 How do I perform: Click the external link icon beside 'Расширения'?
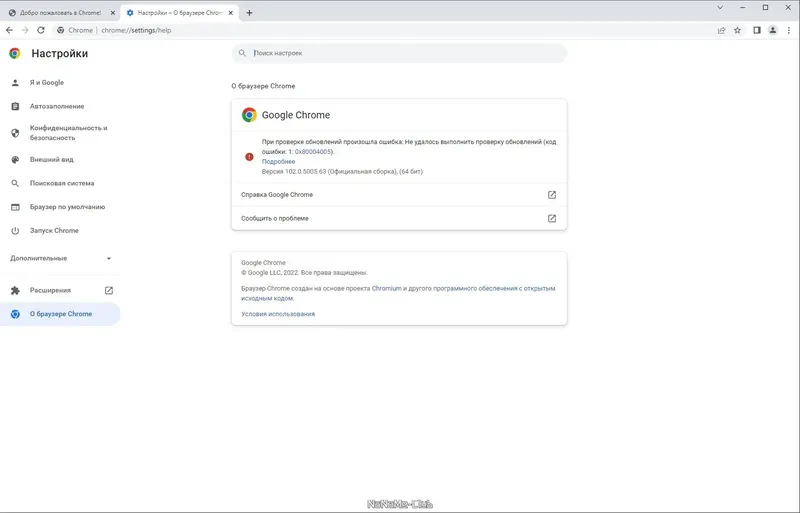click(109, 290)
